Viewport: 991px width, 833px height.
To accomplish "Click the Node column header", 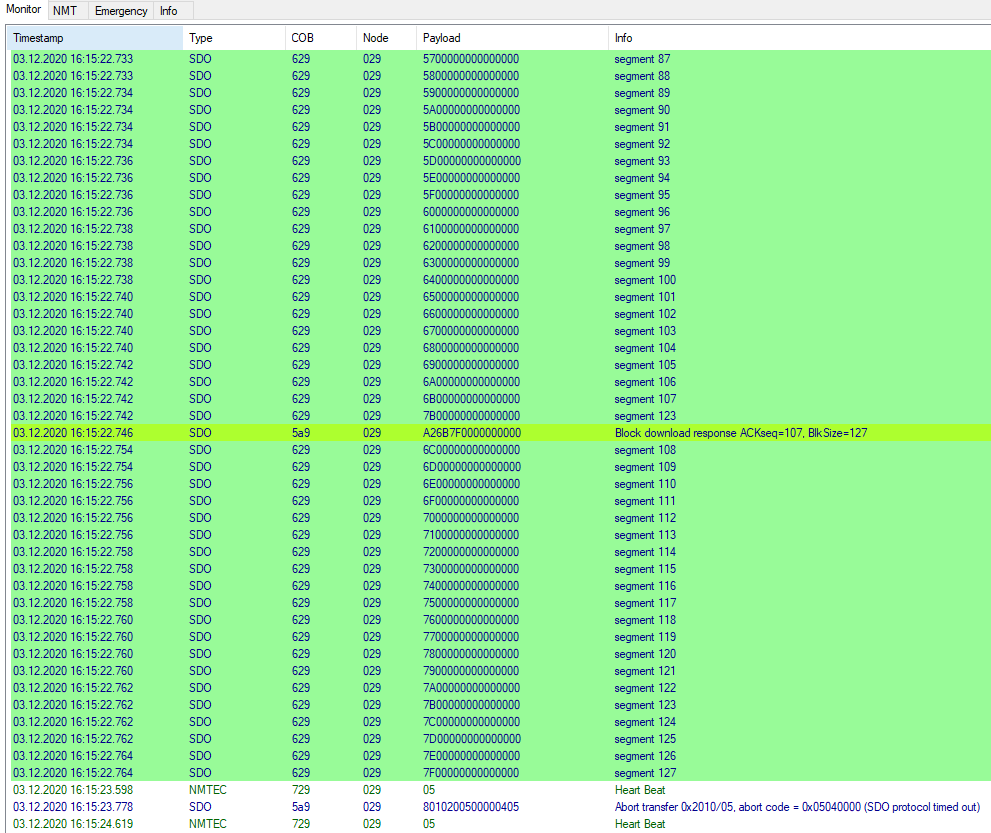I will pyautogui.click(x=385, y=37).
